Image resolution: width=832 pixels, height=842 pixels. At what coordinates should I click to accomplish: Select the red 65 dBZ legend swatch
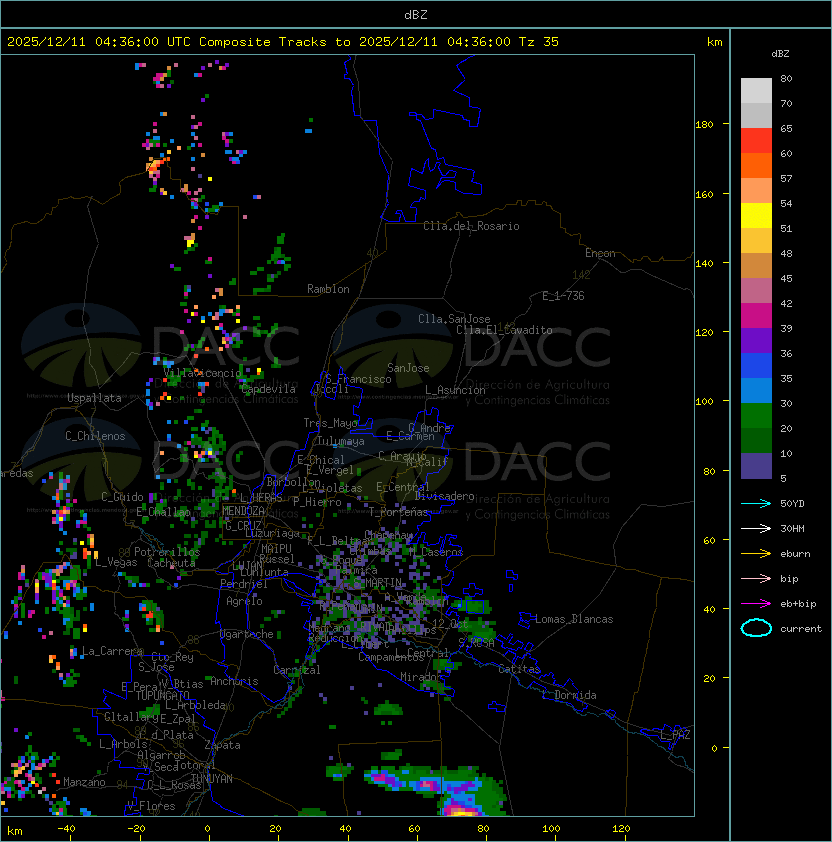756,141
